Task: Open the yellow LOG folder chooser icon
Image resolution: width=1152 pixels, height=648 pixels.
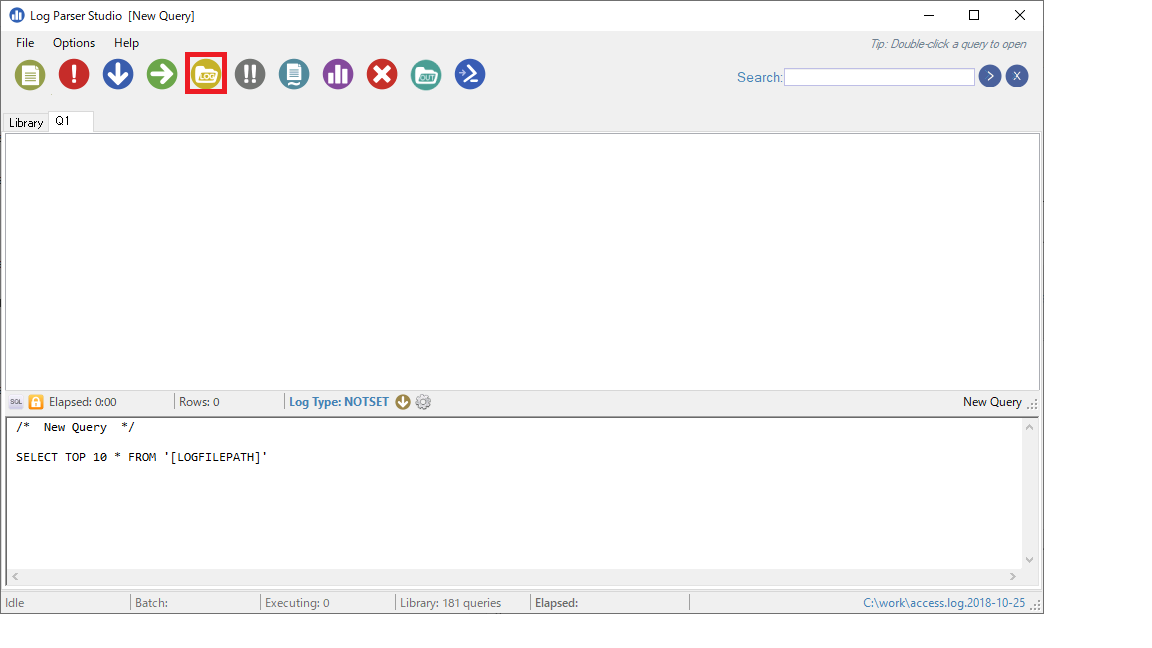Action: [x=206, y=74]
